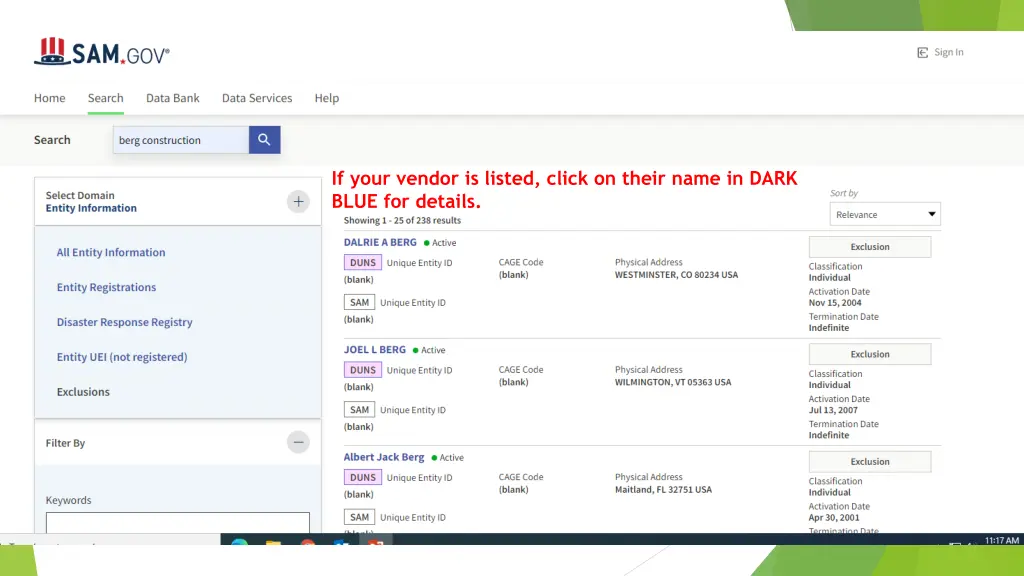Image resolution: width=1024 pixels, height=576 pixels.
Task: Go to the Home tab
Action: [50, 98]
